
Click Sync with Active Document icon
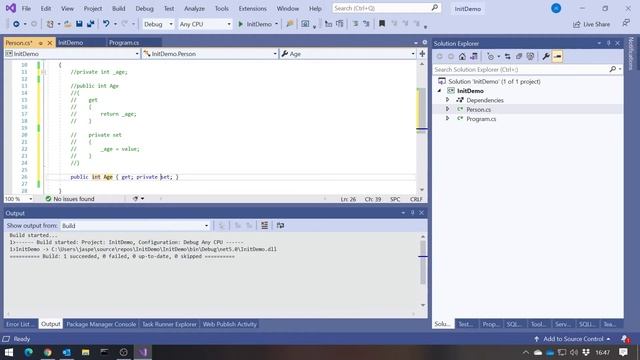coord(507,57)
